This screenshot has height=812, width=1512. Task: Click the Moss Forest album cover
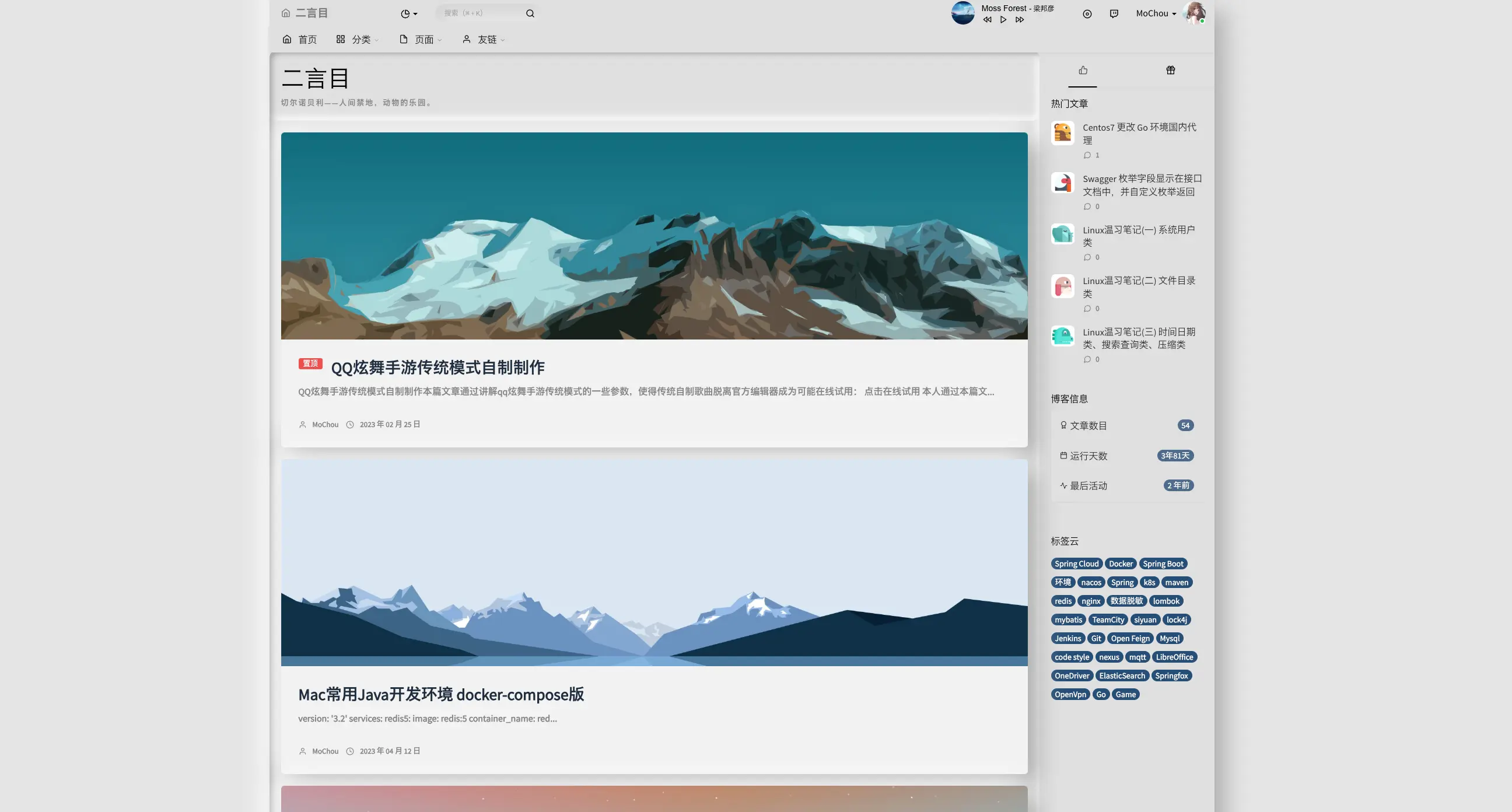click(963, 13)
